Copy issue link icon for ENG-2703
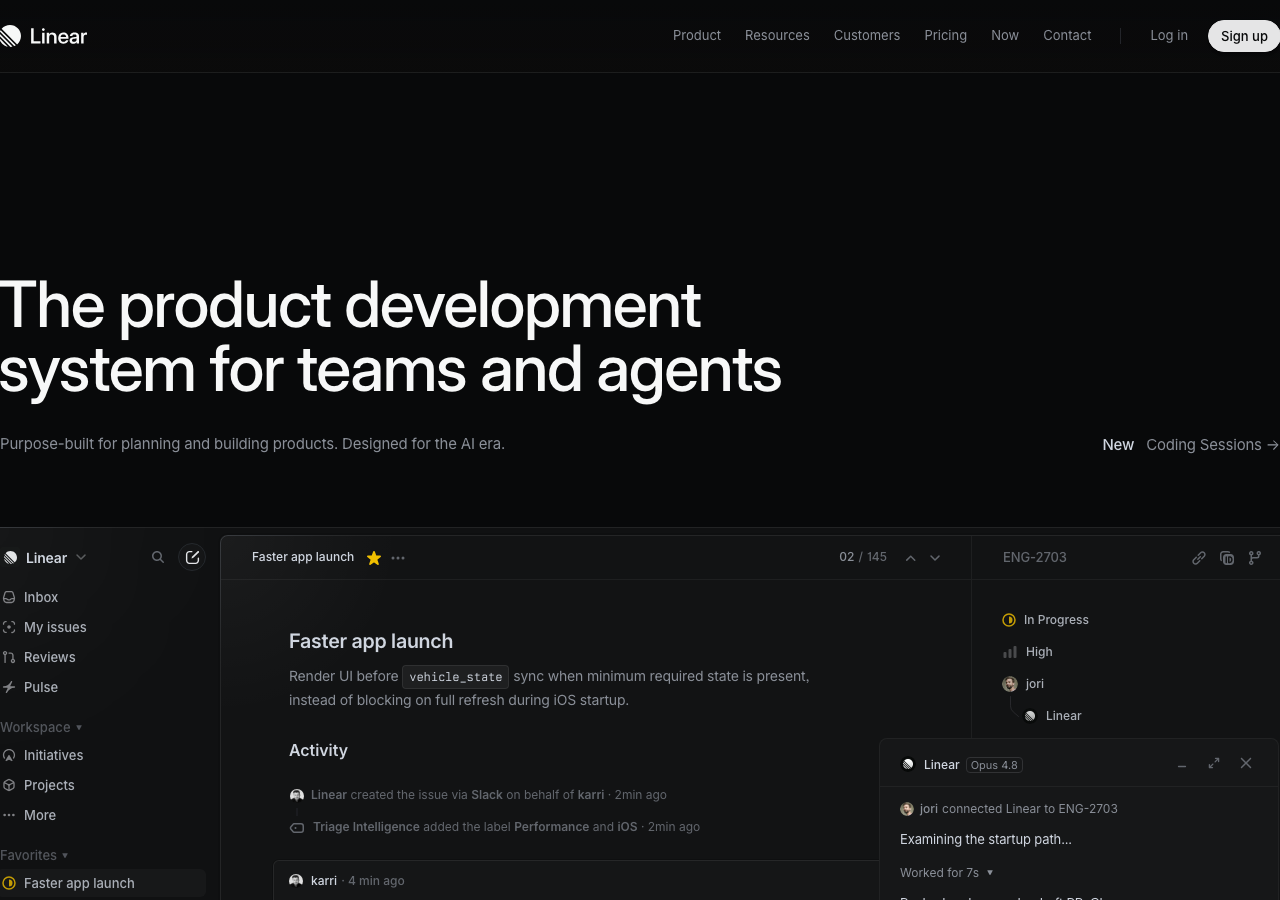The image size is (1280, 900). coord(1199,558)
